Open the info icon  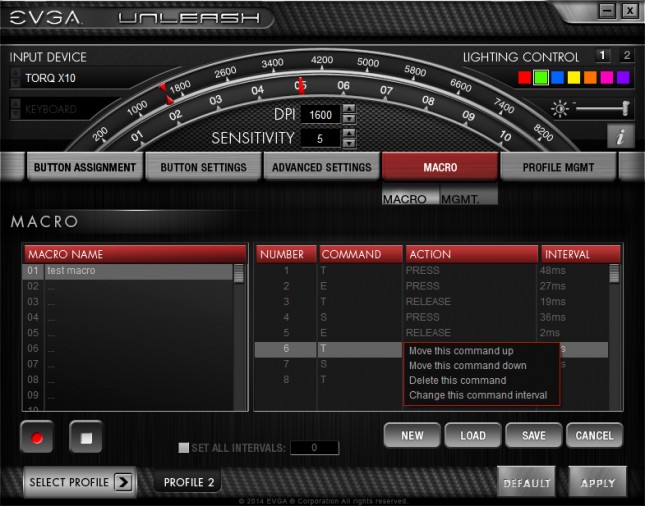point(620,136)
